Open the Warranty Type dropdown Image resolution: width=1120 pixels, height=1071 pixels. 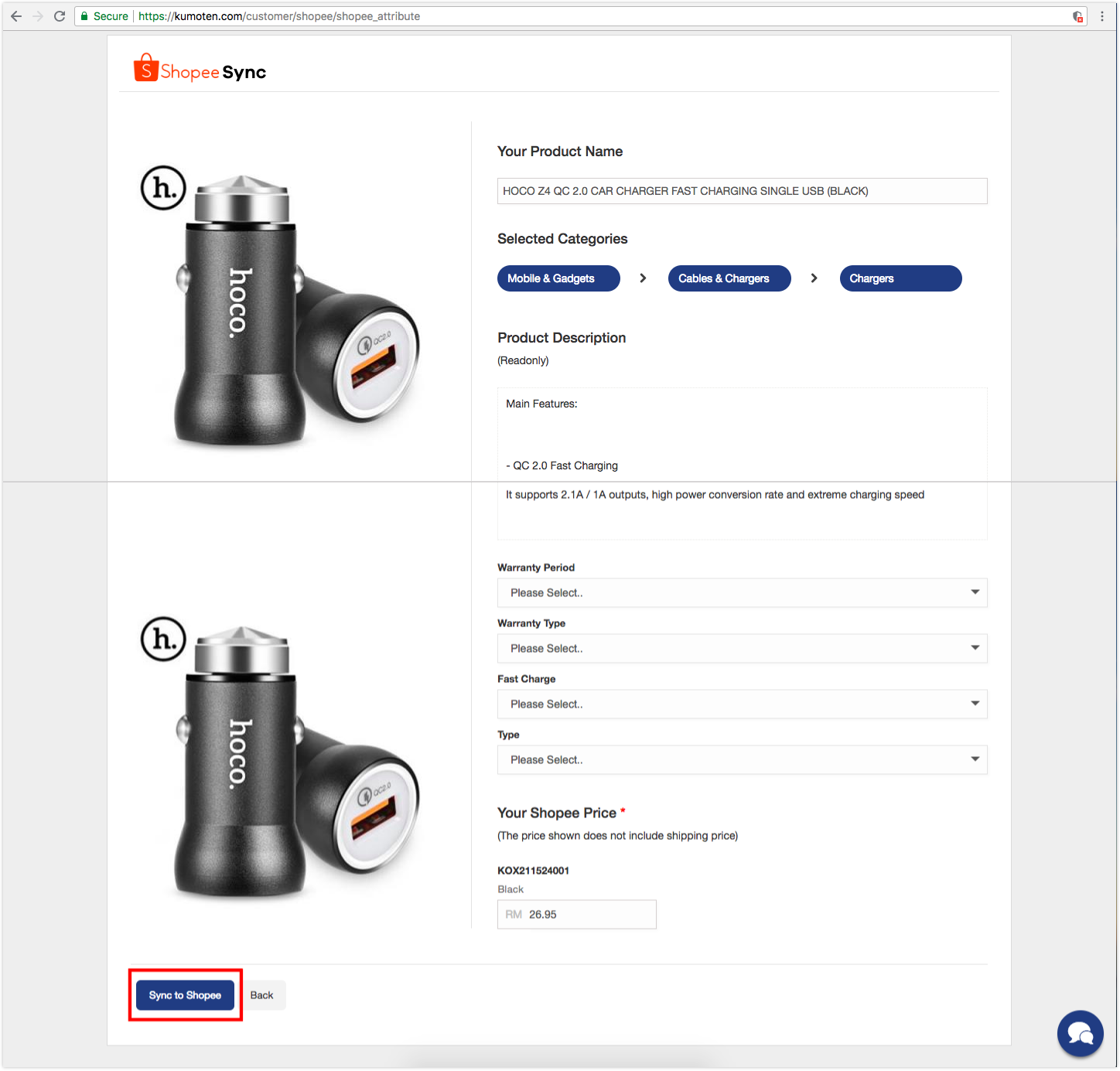coord(742,648)
